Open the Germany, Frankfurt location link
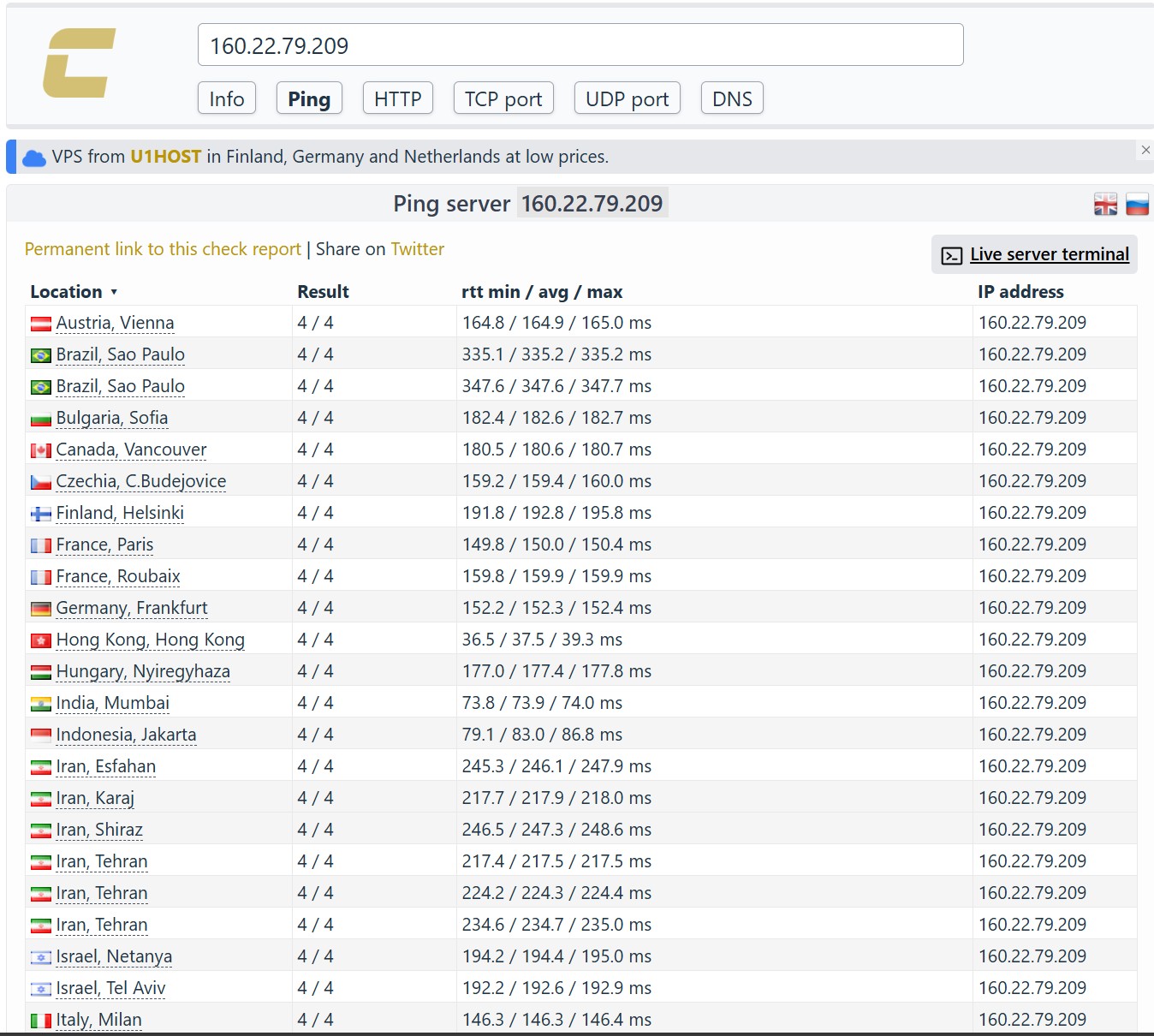 pyautogui.click(x=132, y=608)
